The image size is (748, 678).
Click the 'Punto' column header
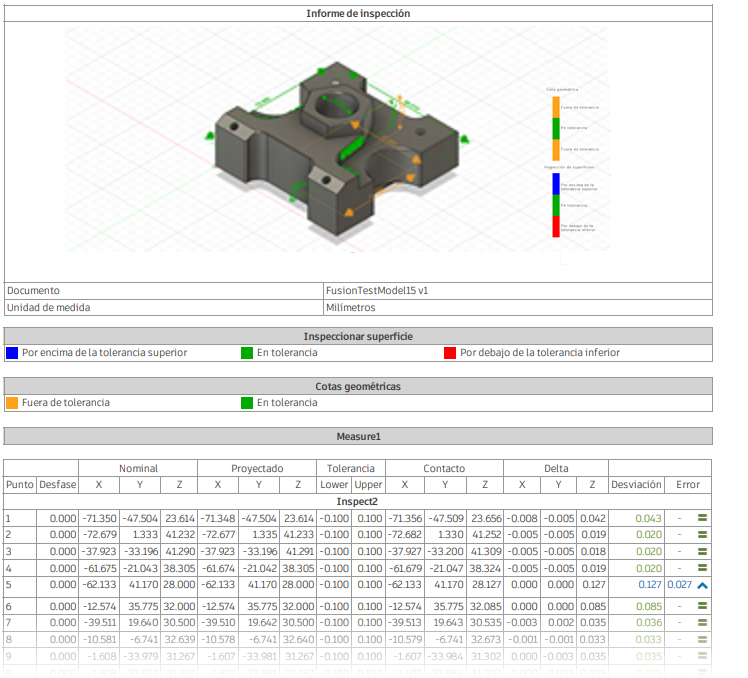20,484
